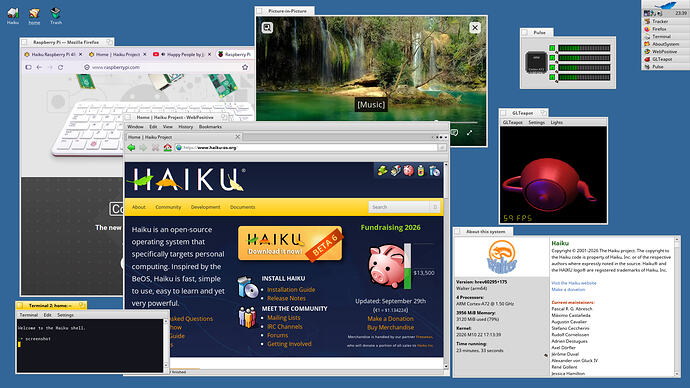Close the 'Haiku Raspberry Pi' Firefox tab
Screen dimensions: 690x388
point(80,55)
